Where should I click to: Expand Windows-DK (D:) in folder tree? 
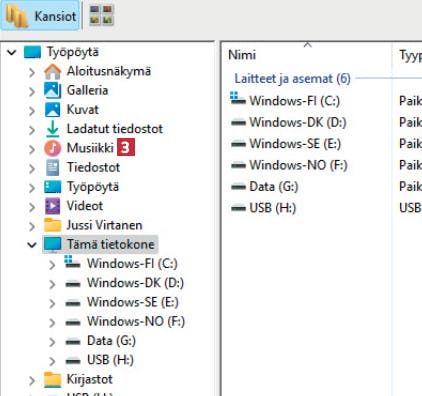coord(52,284)
